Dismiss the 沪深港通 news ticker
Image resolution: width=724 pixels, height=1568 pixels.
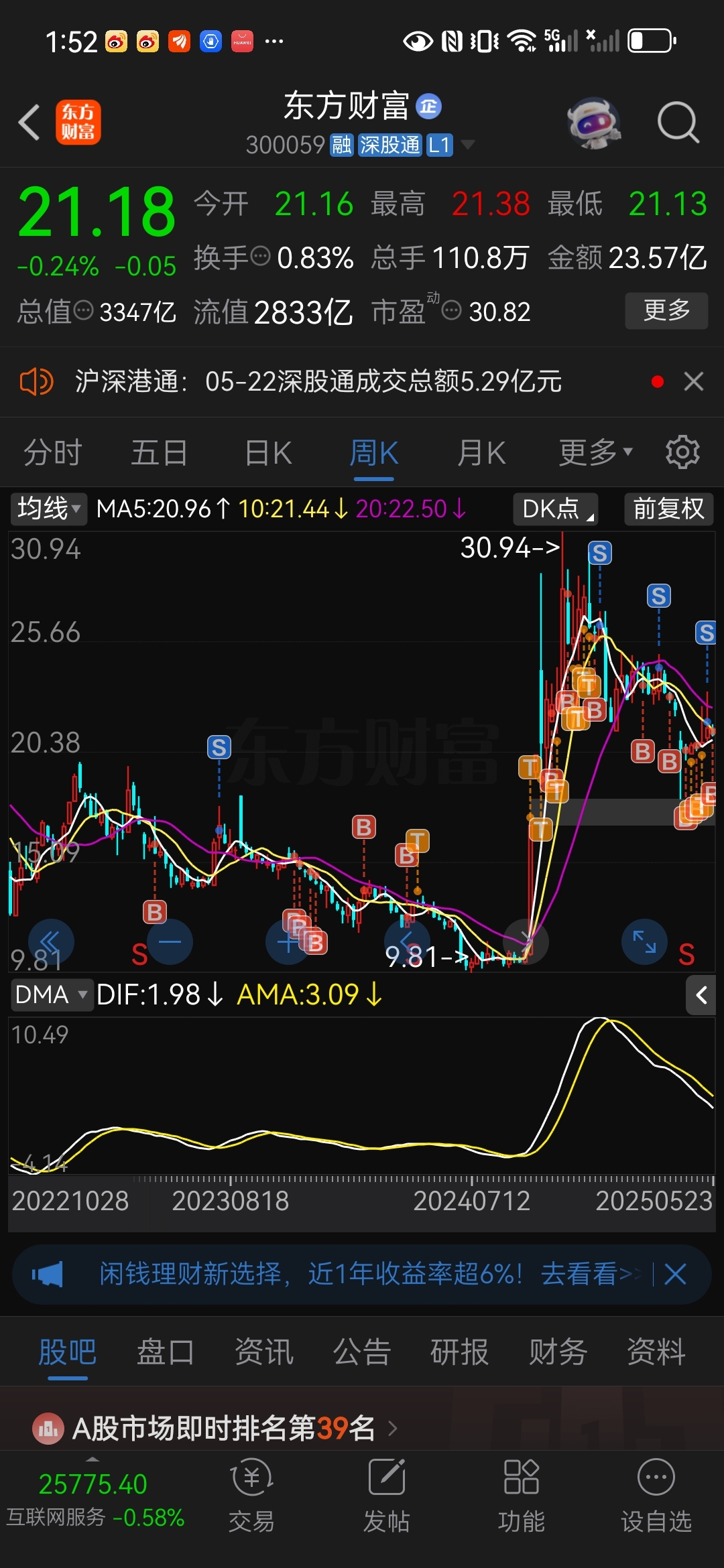[x=694, y=382]
